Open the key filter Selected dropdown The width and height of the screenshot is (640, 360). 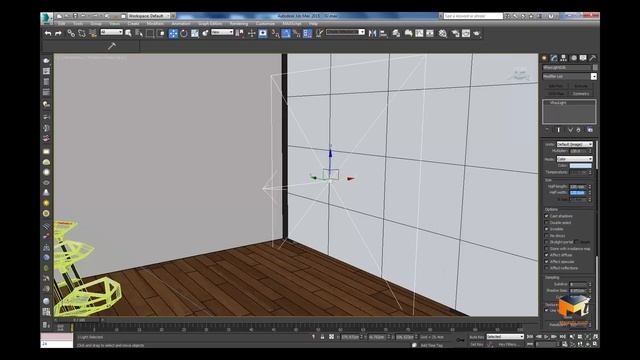point(505,337)
